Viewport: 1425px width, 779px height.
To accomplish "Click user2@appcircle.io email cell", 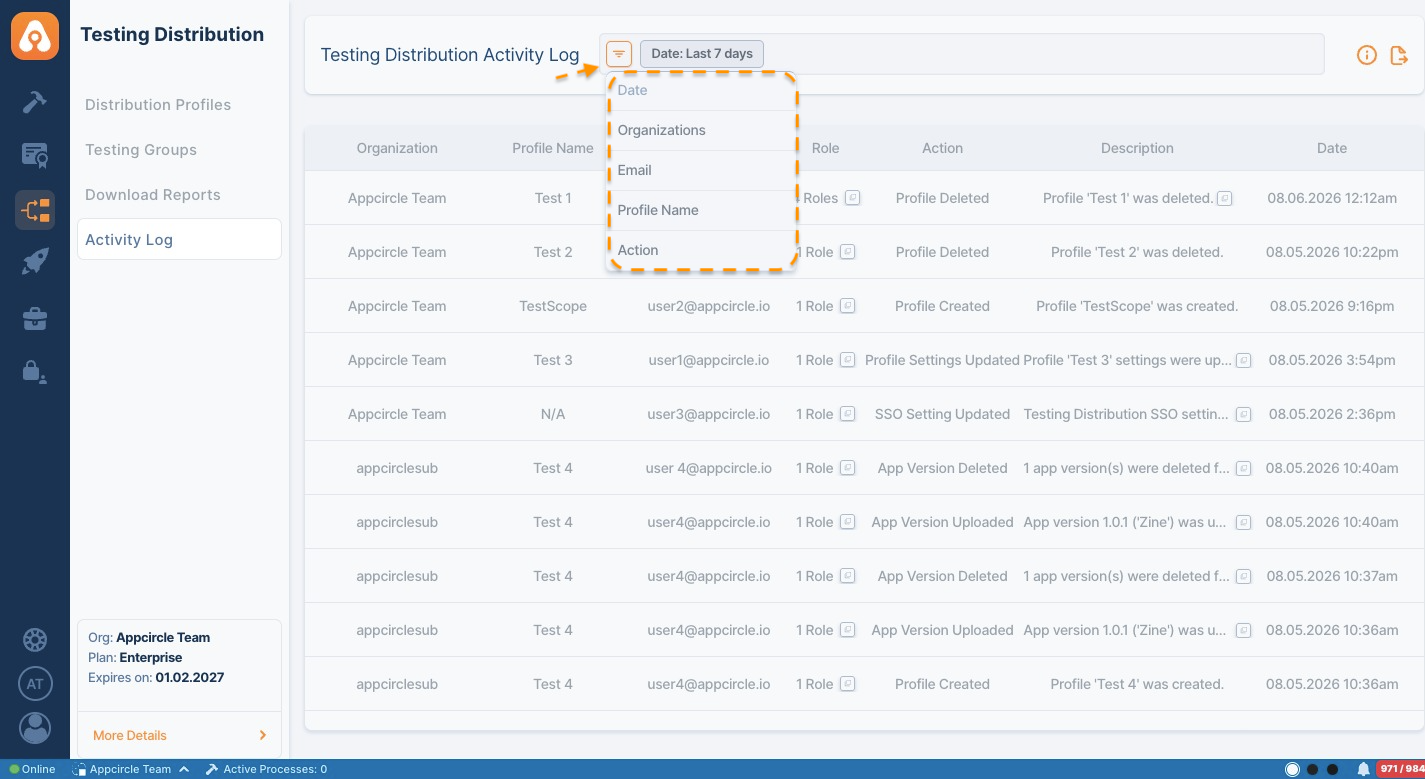I will pos(709,306).
